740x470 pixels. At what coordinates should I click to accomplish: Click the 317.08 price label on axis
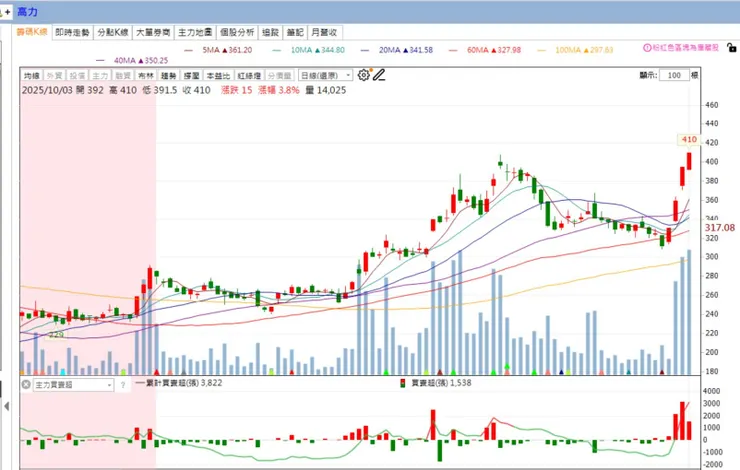click(x=720, y=228)
